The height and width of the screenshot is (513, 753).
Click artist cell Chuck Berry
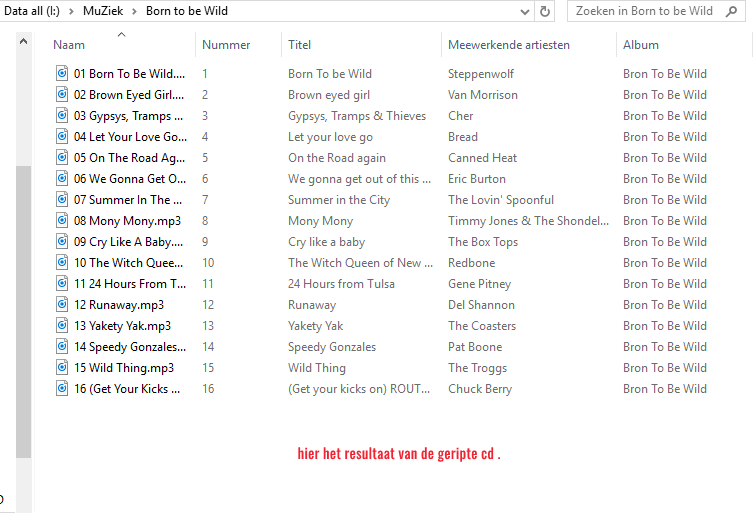(480, 389)
